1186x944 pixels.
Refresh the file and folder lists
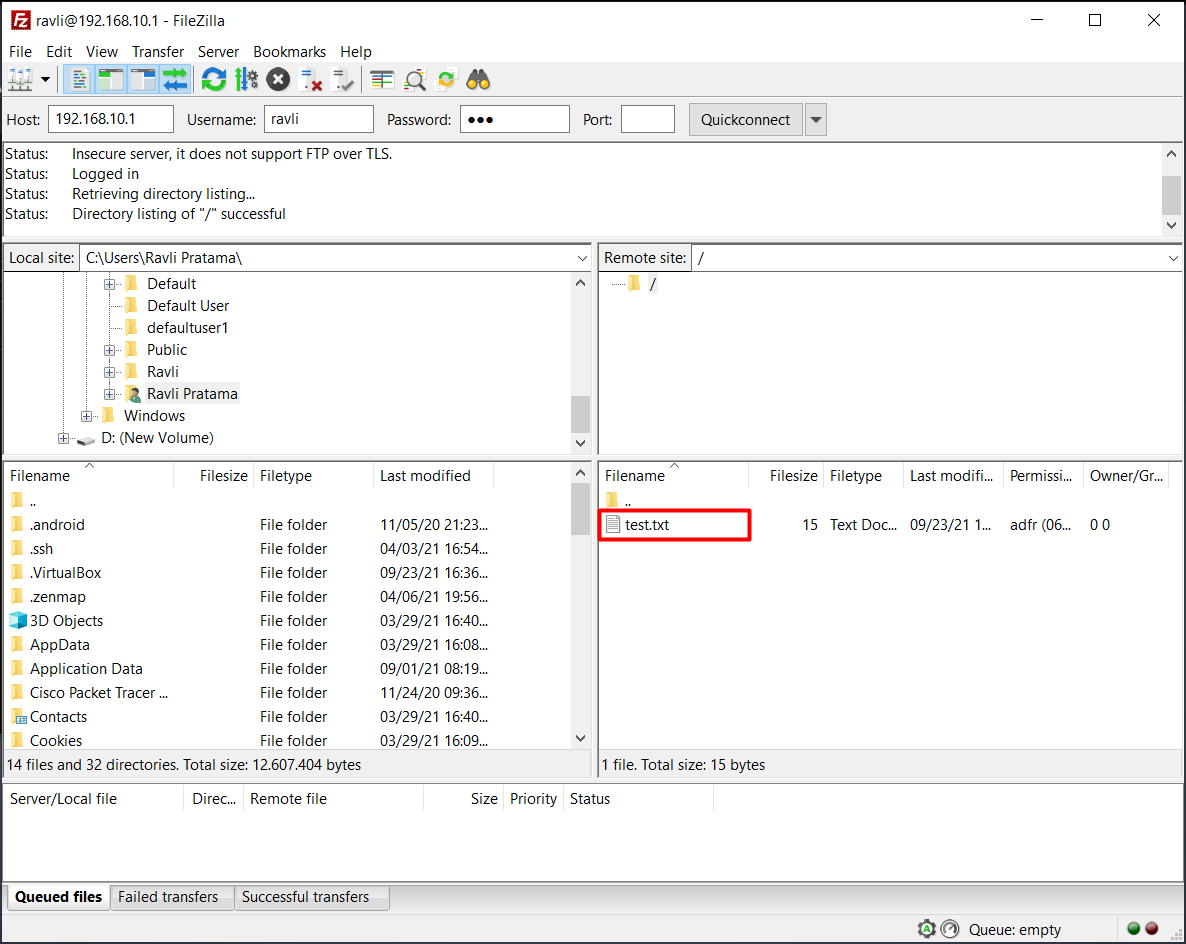point(214,80)
